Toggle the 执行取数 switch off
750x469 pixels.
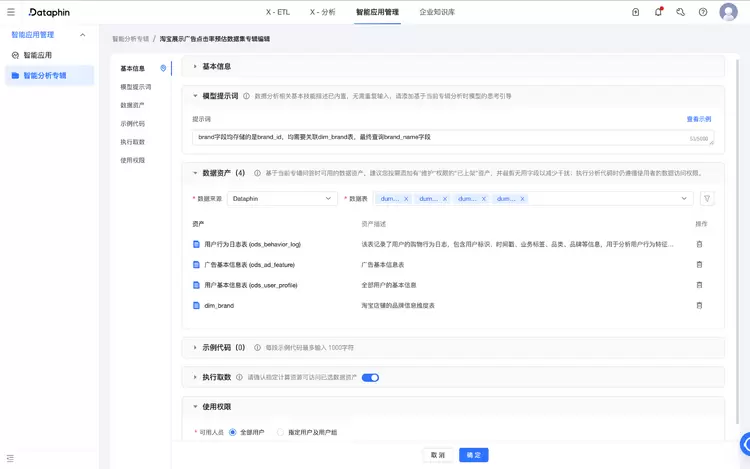pos(370,377)
